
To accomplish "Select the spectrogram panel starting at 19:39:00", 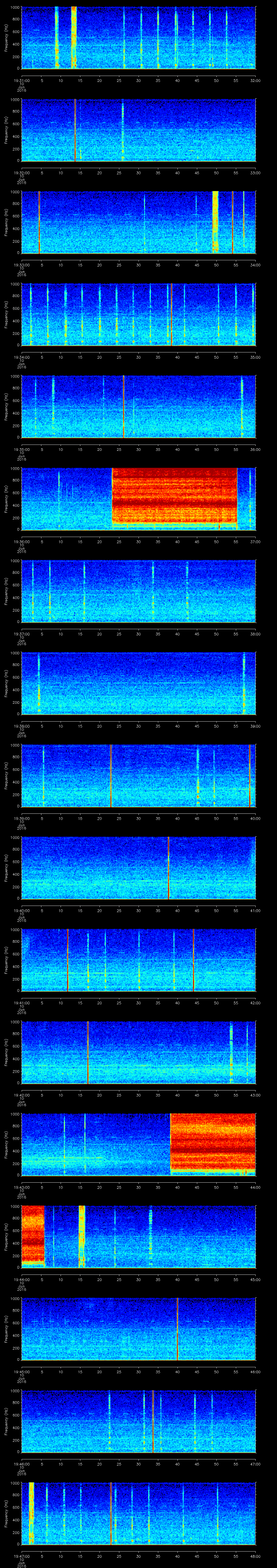I will click(139, 775).
